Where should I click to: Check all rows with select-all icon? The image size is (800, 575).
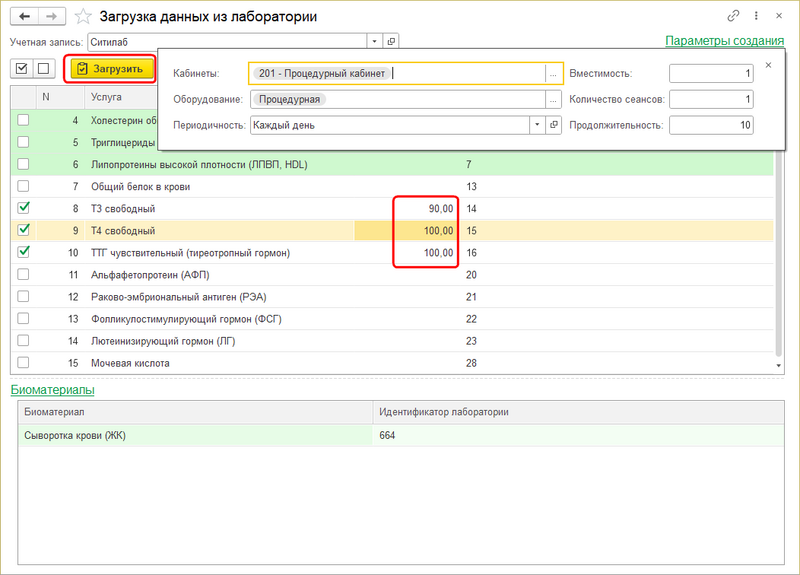(x=22, y=68)
